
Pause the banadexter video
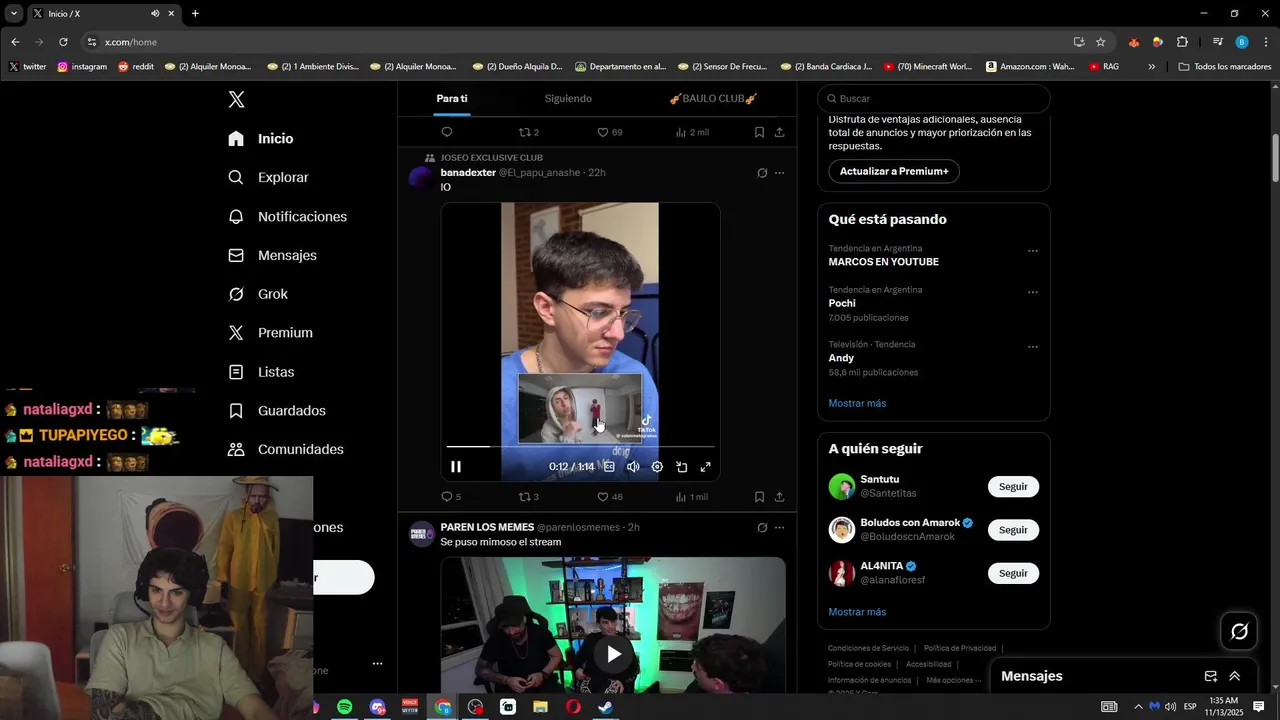coord(456,467)
